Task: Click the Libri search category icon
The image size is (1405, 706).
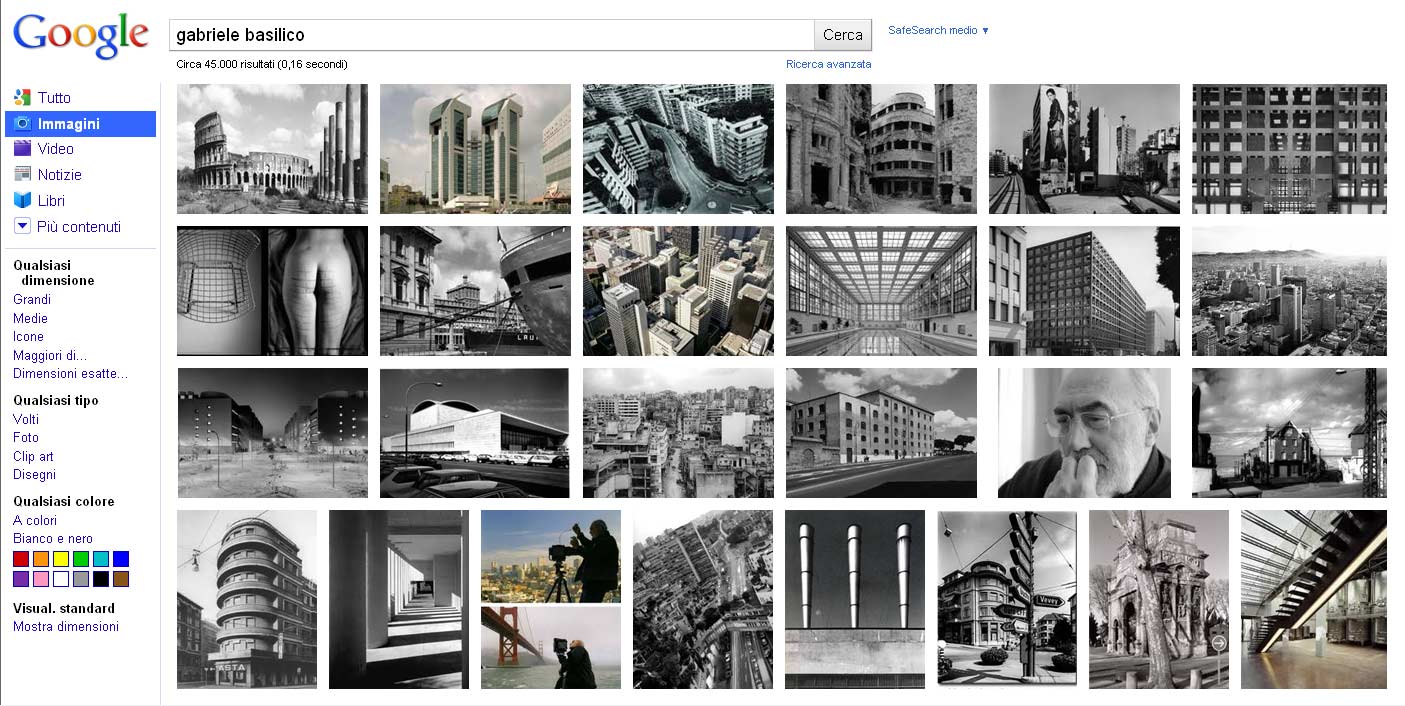Action: tap(21, 199)
